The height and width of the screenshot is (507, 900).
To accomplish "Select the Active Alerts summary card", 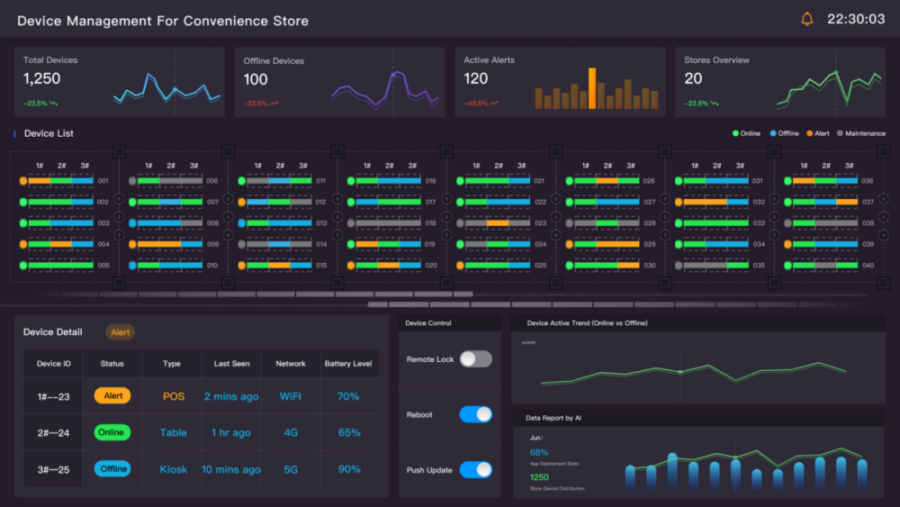I will coord(559,82).
